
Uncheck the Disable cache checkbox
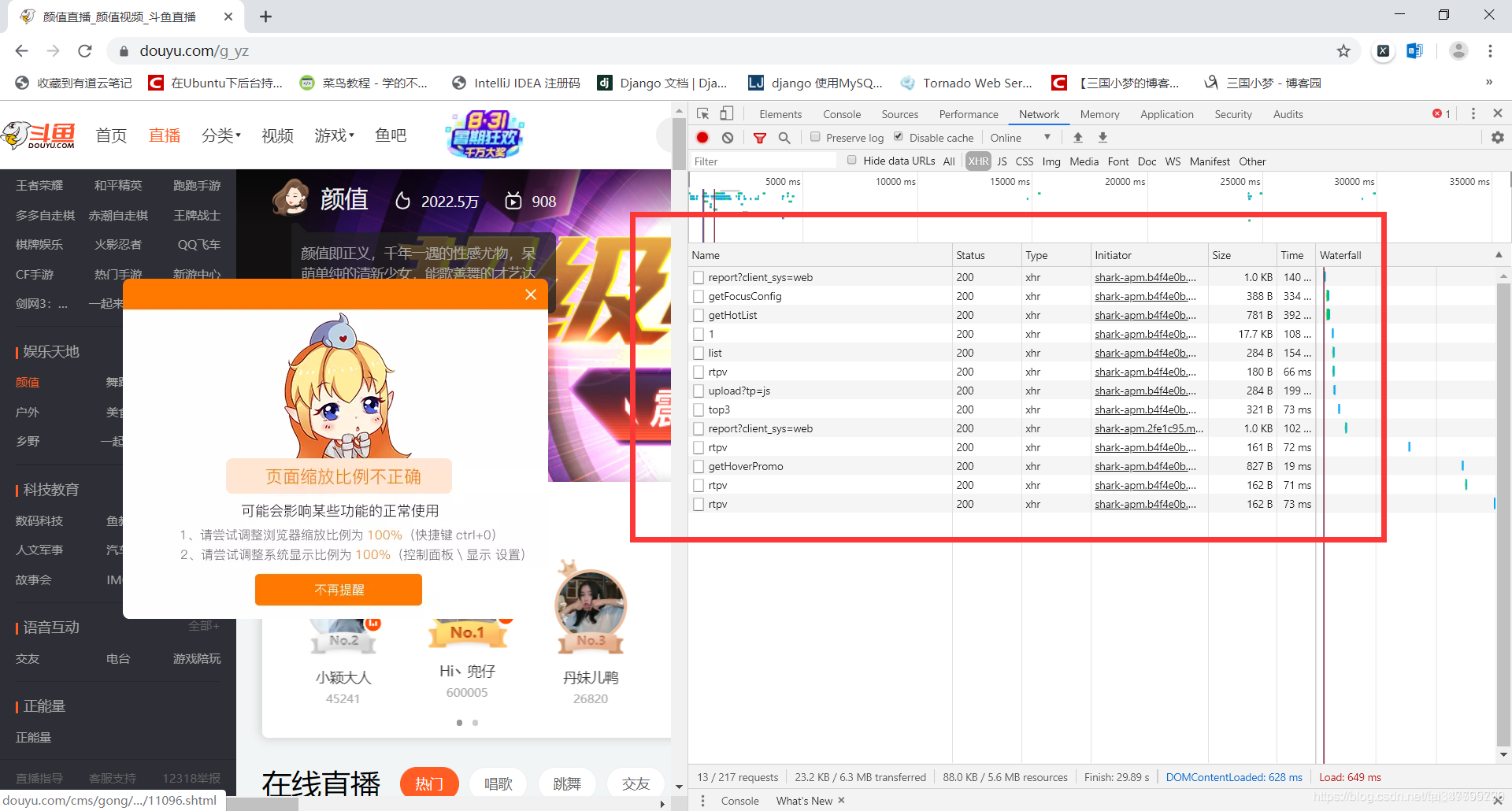[899, 136]
